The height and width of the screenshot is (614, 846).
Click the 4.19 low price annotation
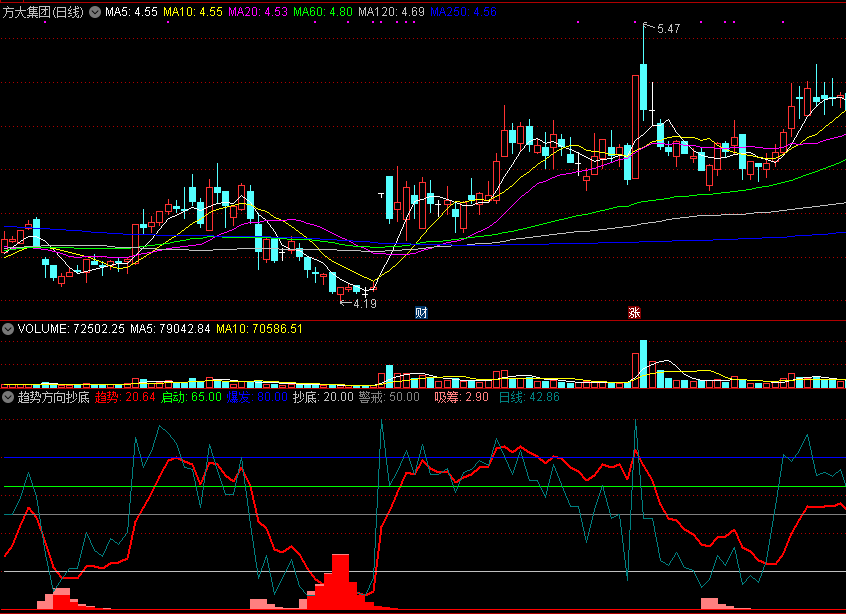pyautogui.click(x=365, y=304)
